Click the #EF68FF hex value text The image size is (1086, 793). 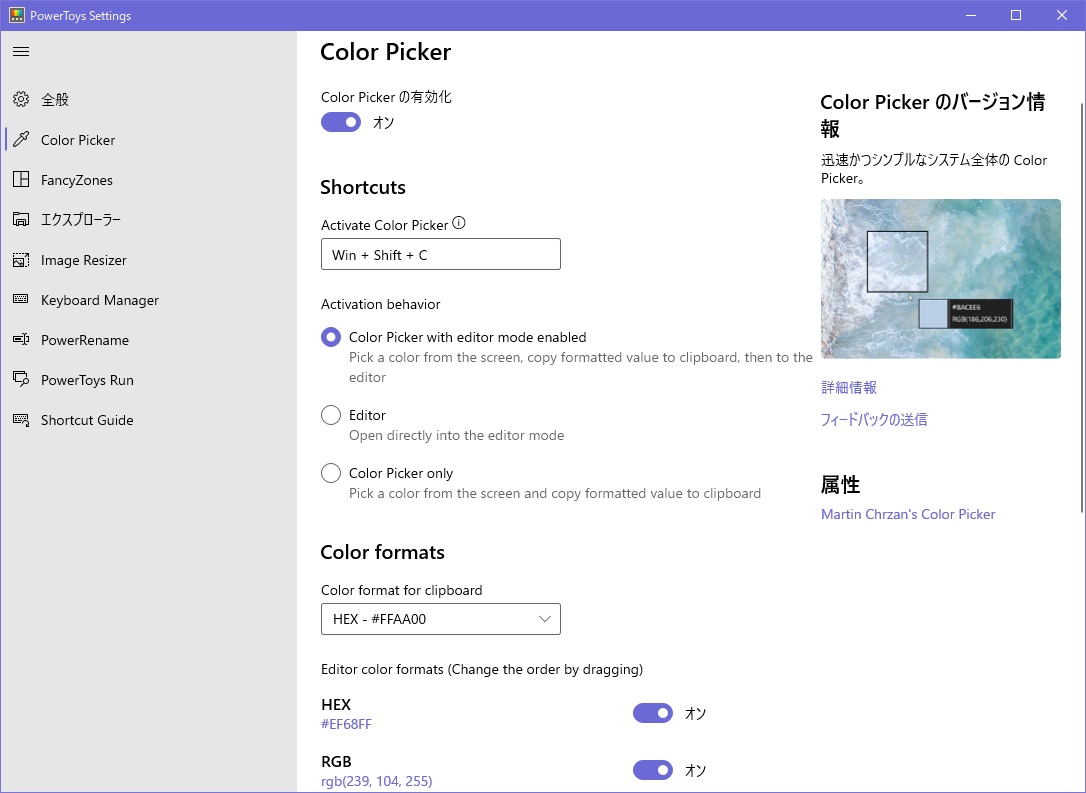(346, 724)
